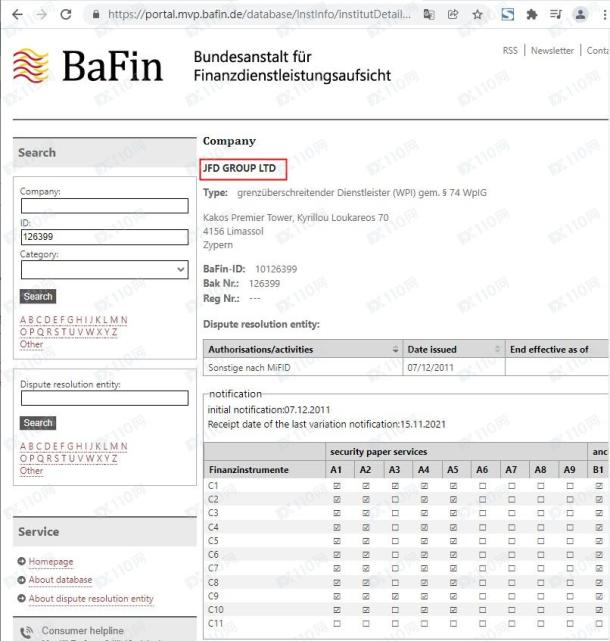Viewport: 610px width, 641px height.
Task: Open the browser three-dot menu
Action: pos(605,15)
